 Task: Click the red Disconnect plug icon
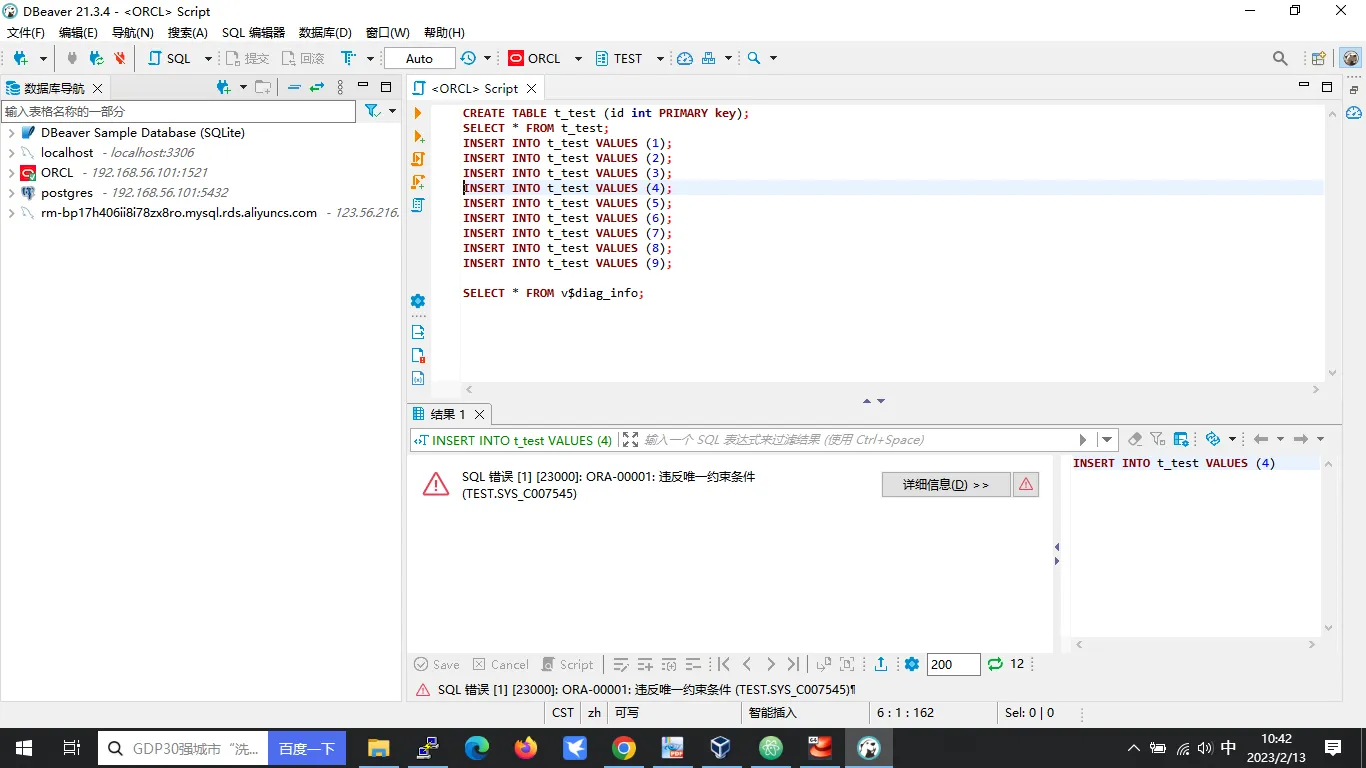(120, 59)
